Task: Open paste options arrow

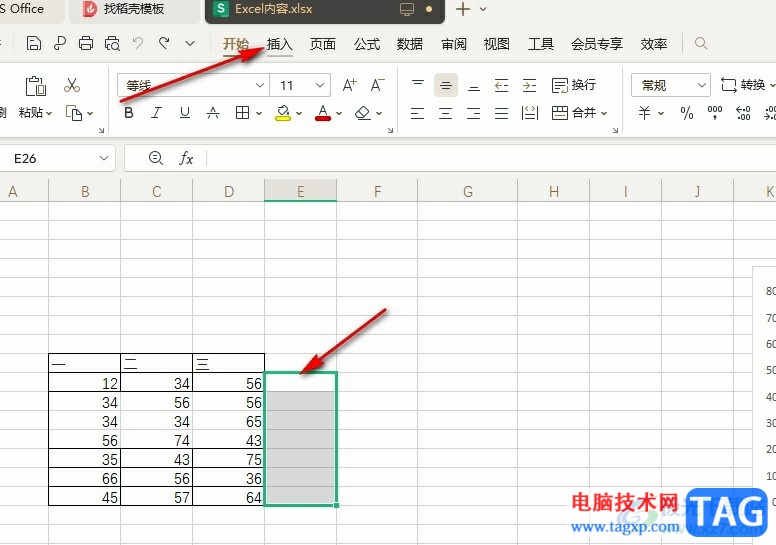Action: [49, 113]
